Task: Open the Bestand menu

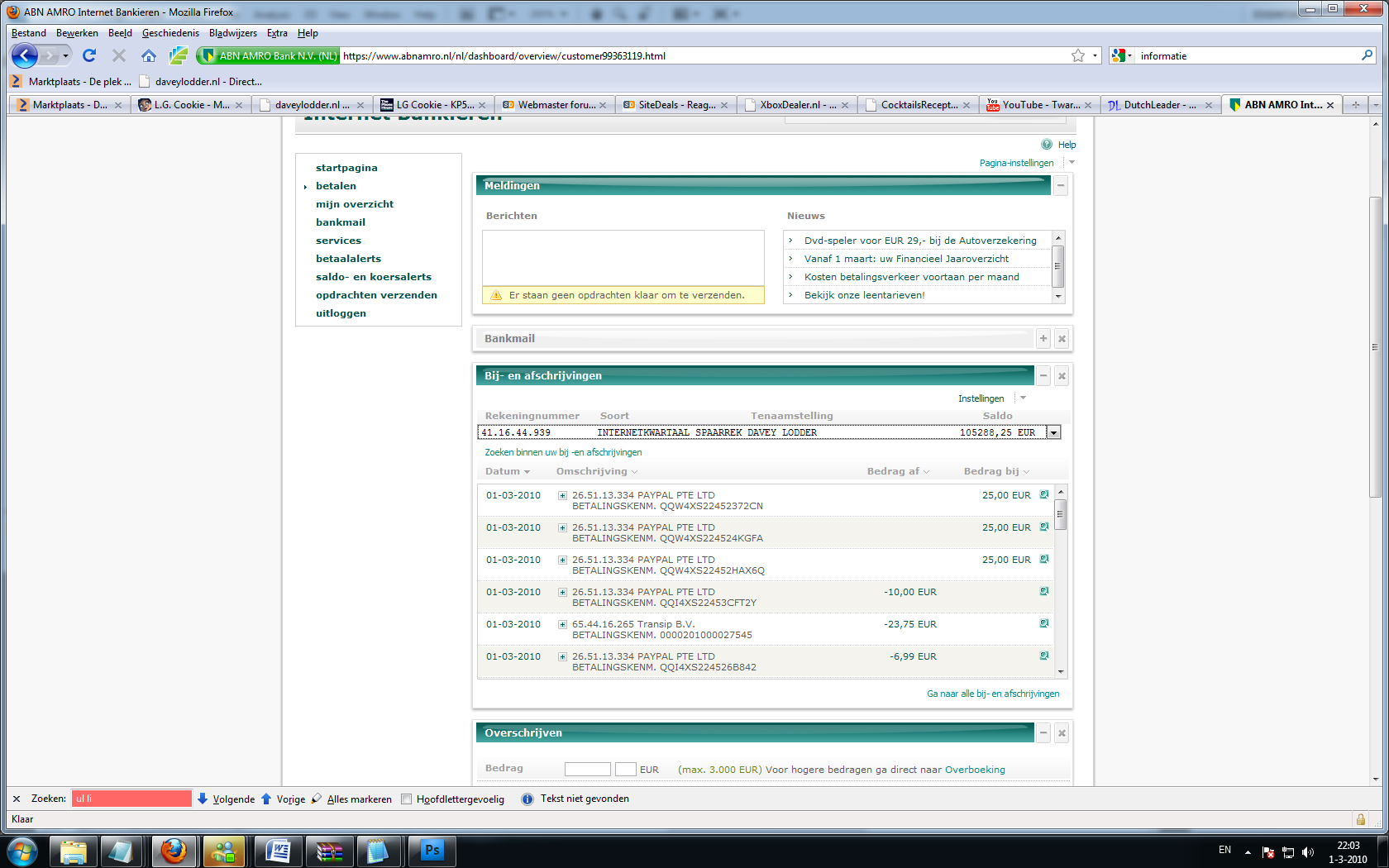Action: 29,33
